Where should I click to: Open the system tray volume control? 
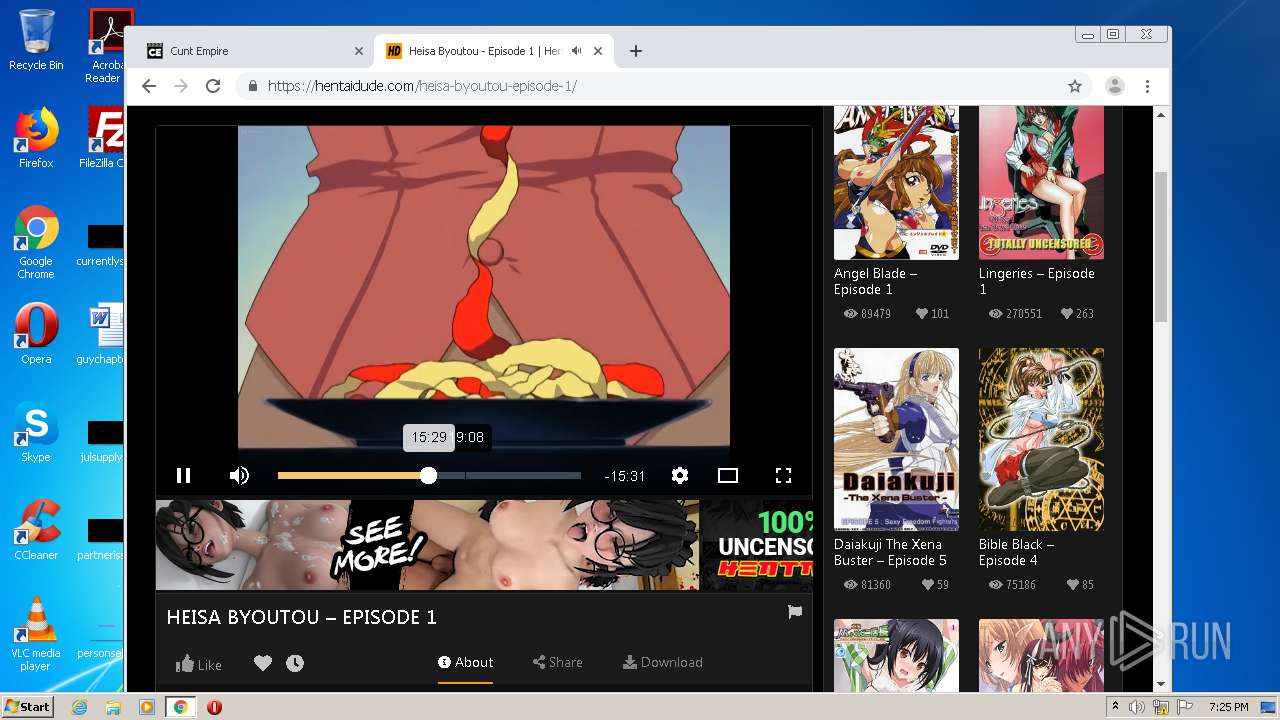(x=1137, y=707)
